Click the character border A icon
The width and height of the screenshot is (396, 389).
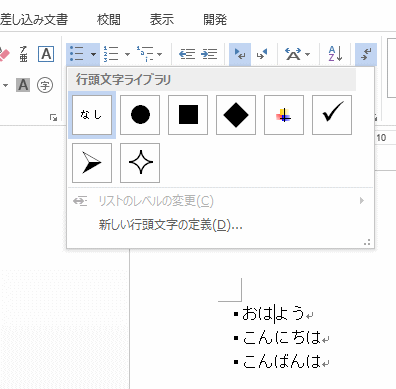[46, 54]
